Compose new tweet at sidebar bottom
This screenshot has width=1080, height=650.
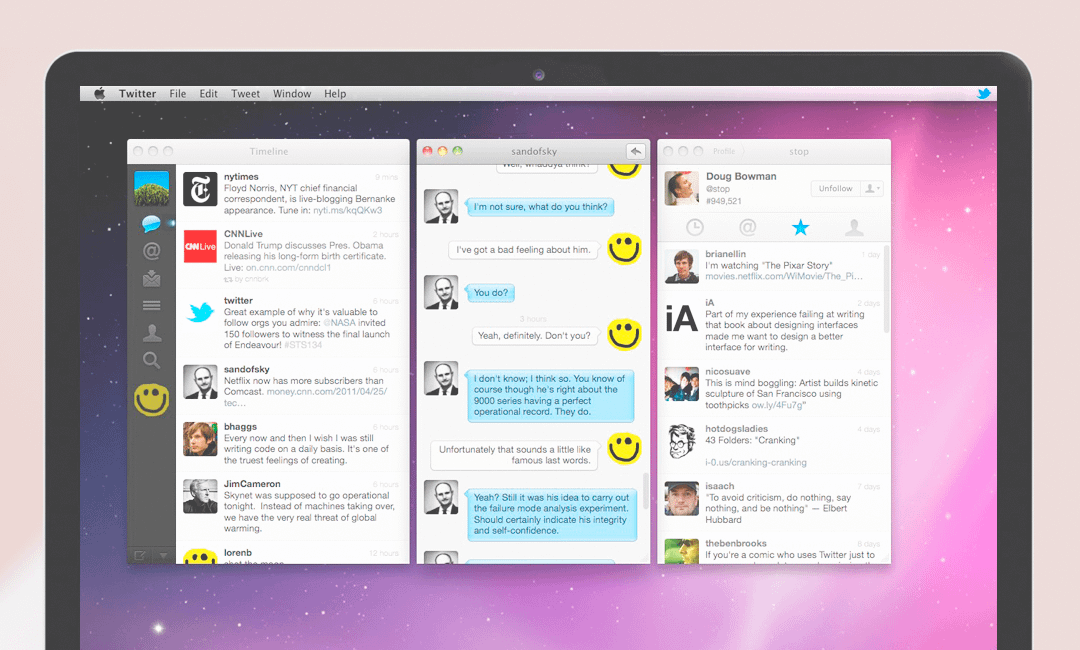[140, 555]
